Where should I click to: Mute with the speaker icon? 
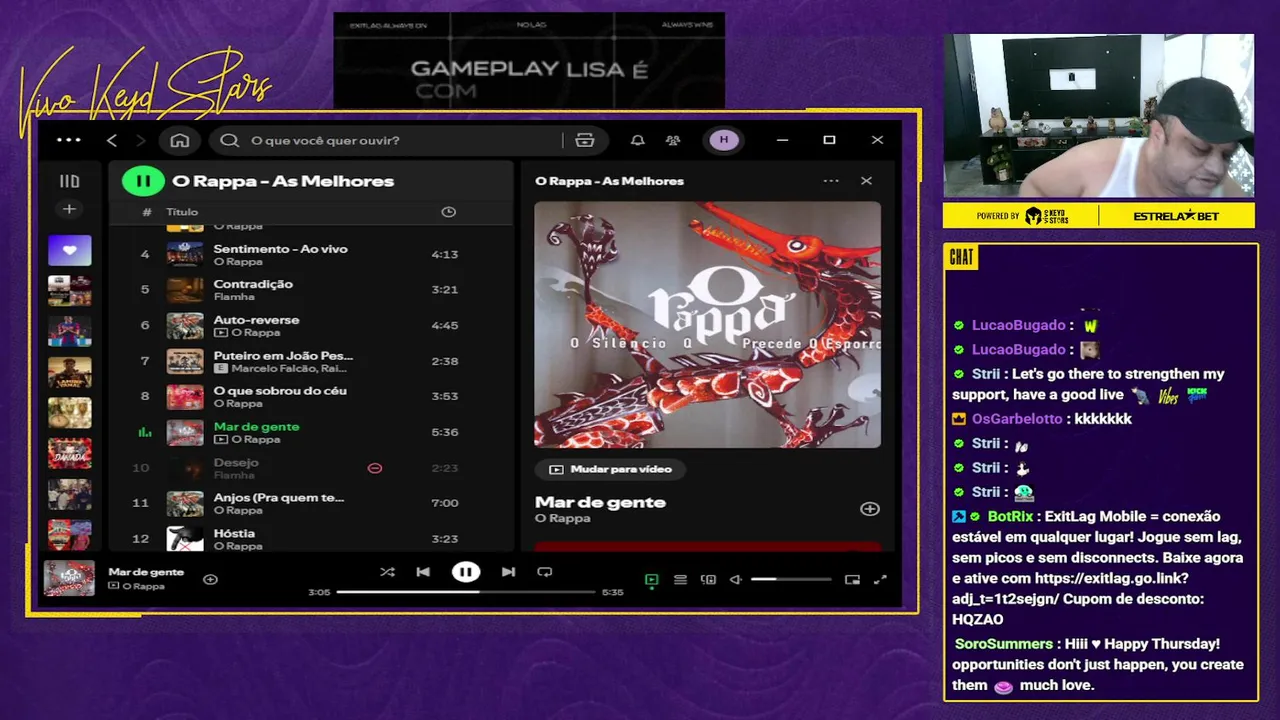736,579
